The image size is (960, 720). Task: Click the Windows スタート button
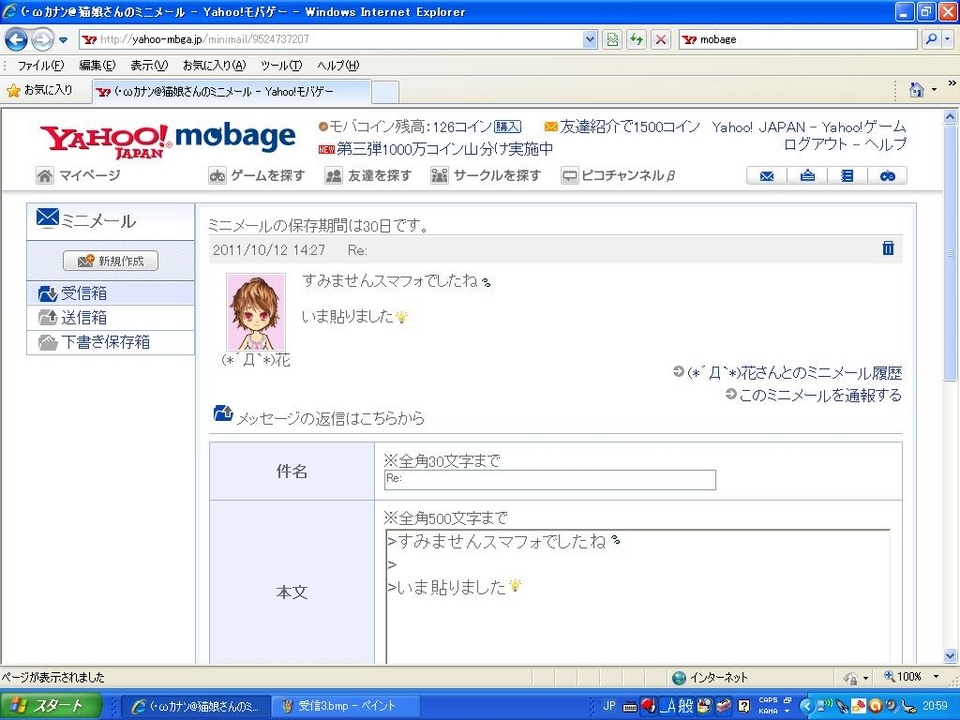[50, 706]
